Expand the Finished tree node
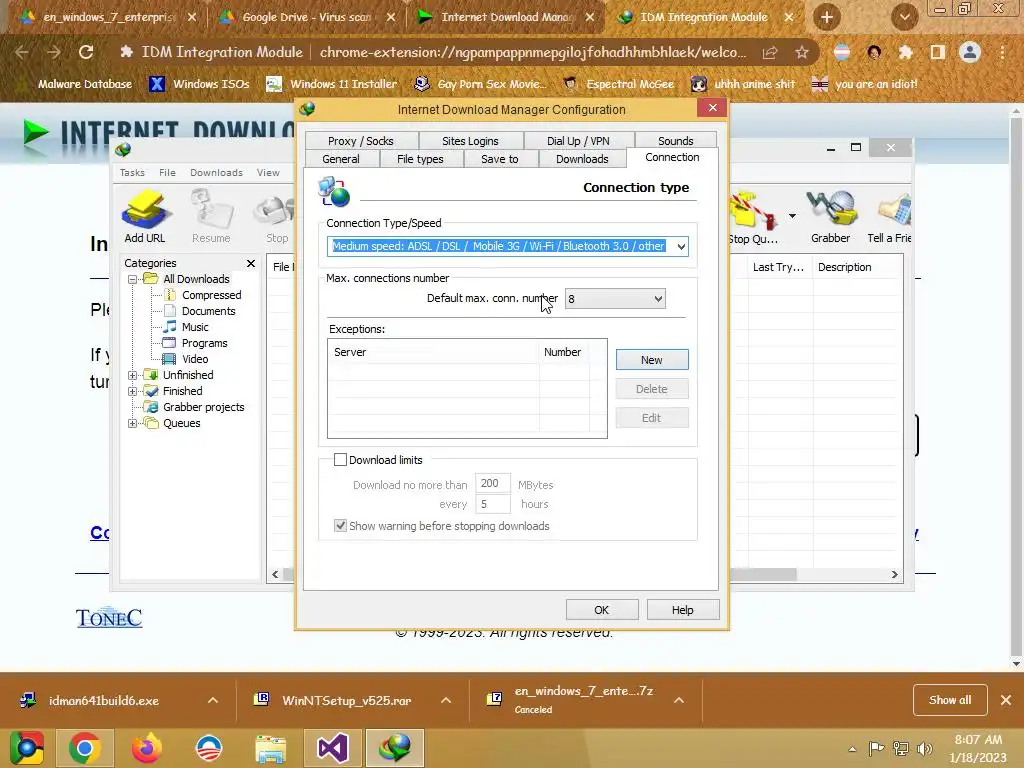The width and height of the screenshot is (1024, 768). coord(133,391)
